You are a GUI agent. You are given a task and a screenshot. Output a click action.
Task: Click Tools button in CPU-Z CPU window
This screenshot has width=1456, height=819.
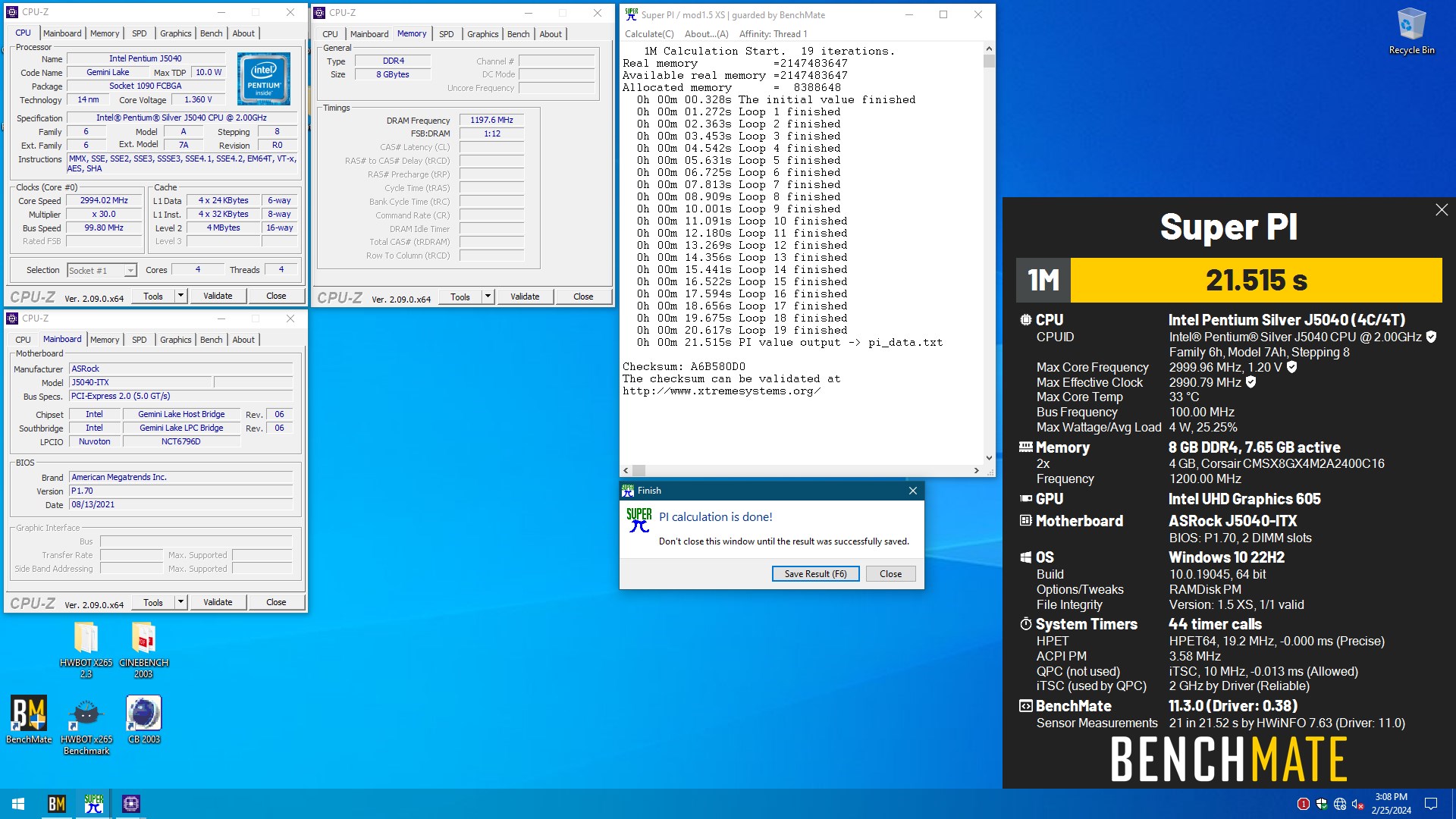coord(153,296)
